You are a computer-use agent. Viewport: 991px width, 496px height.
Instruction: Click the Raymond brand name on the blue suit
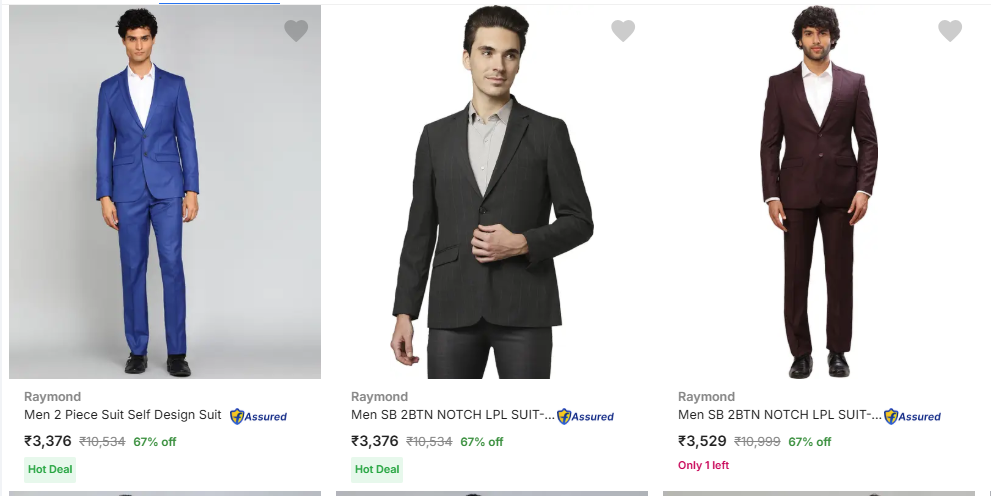(x=52, y=397)
